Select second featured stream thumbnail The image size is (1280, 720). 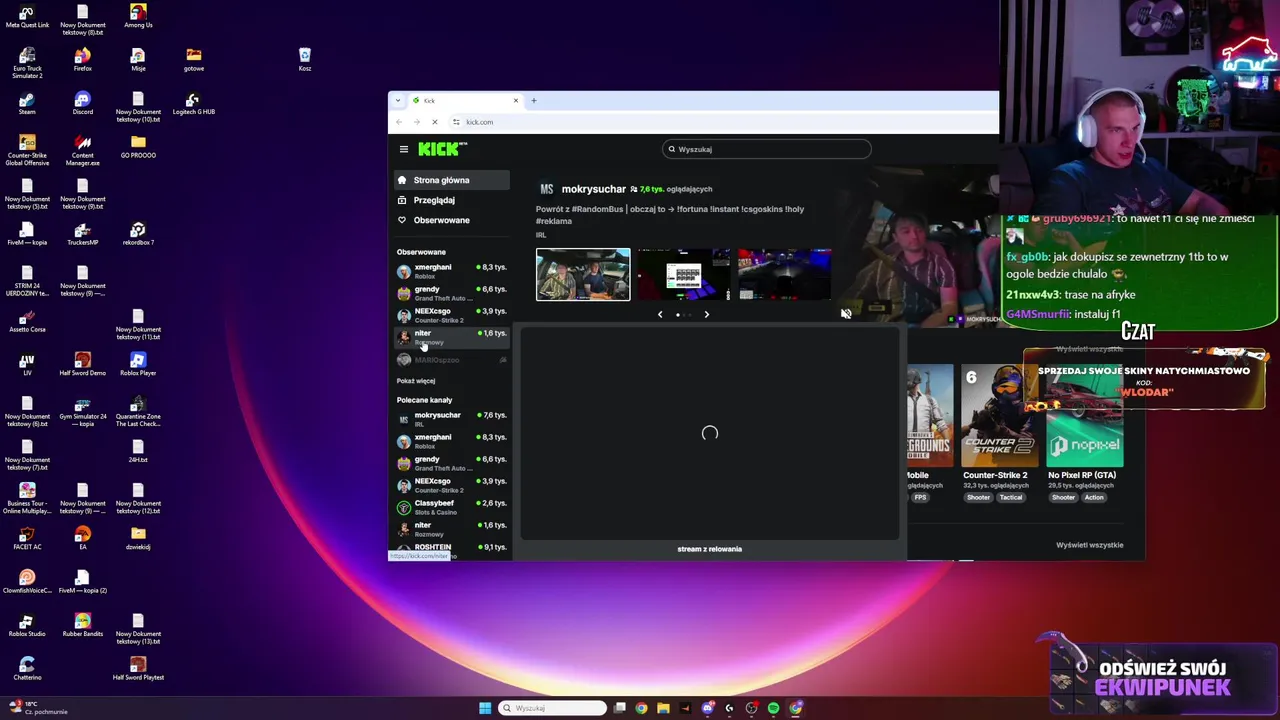click(x=684, y=274)
